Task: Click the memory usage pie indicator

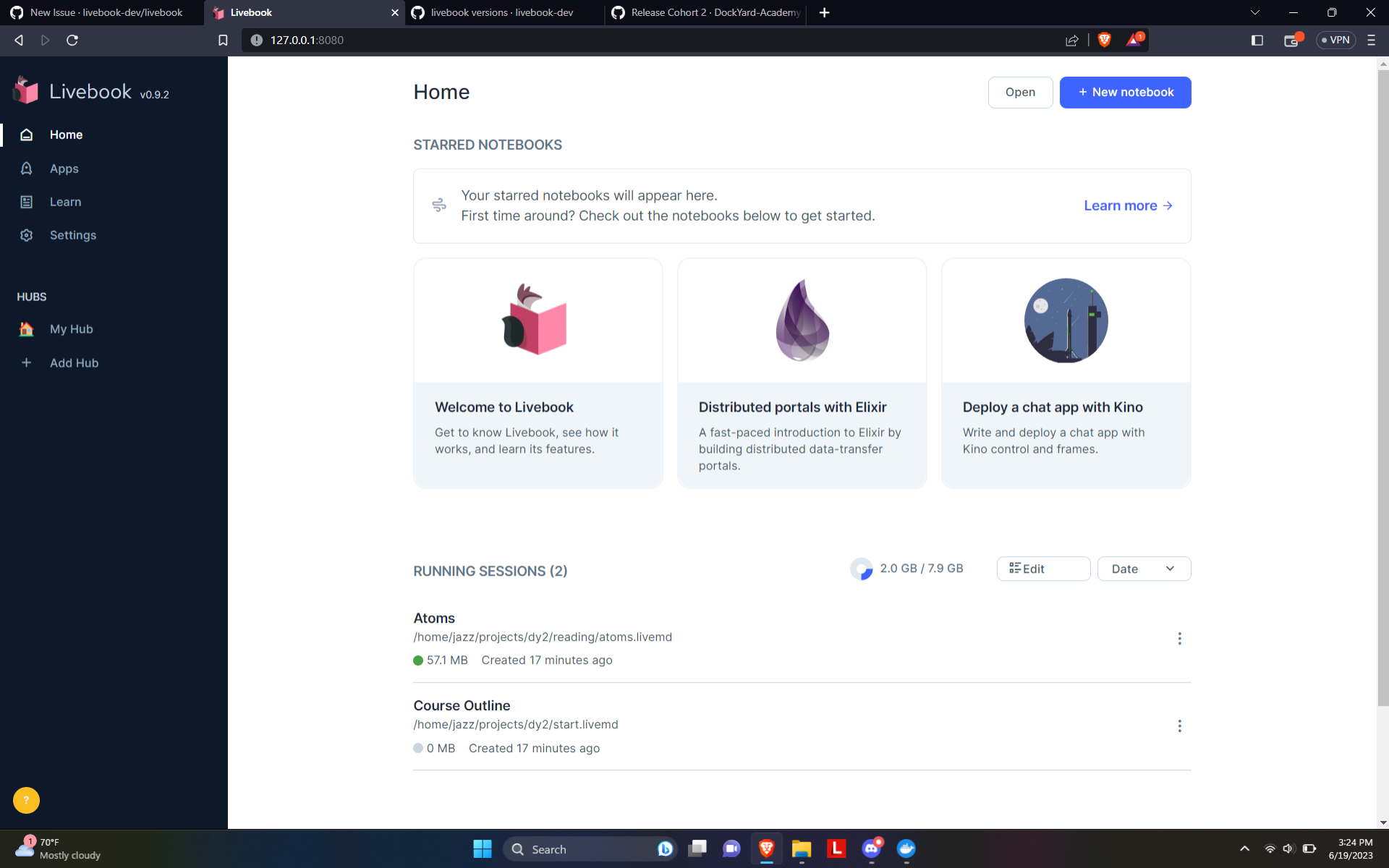Action: (x=861, y=569)
